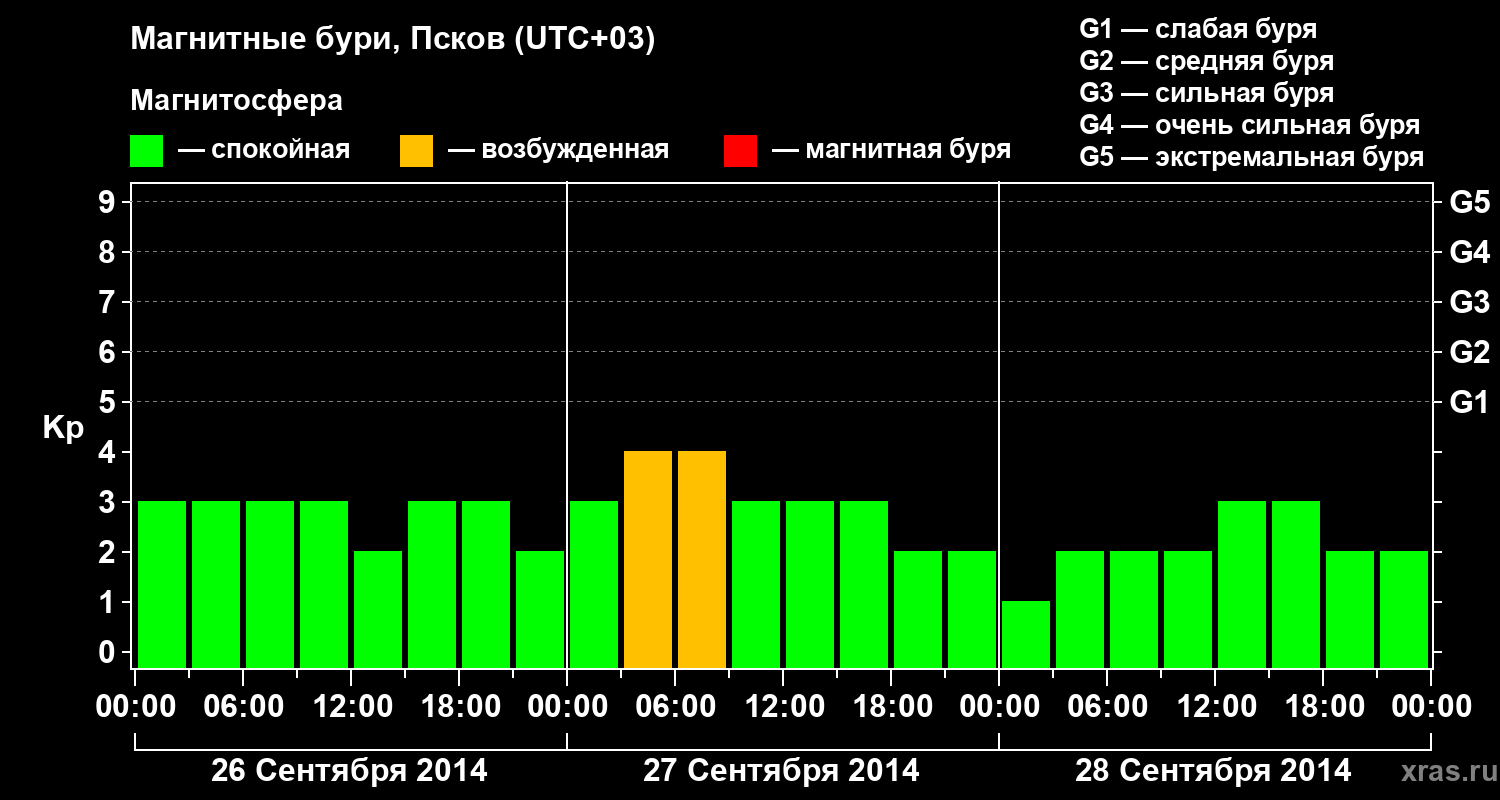Click the orange 'возбужденная' legend swatch
1500x800 pixels.
point(417,151)
